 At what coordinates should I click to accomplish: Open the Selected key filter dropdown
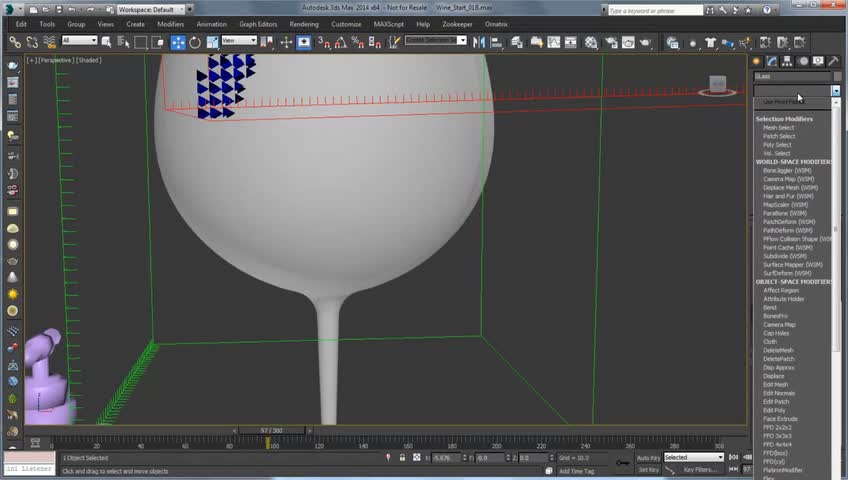tap(692, 458)
